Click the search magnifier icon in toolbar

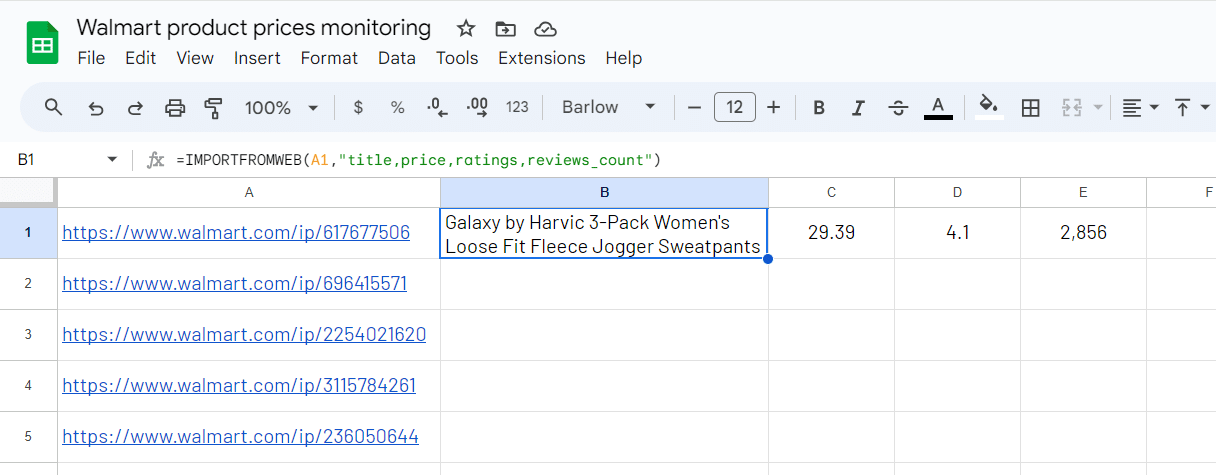point(54,107)
